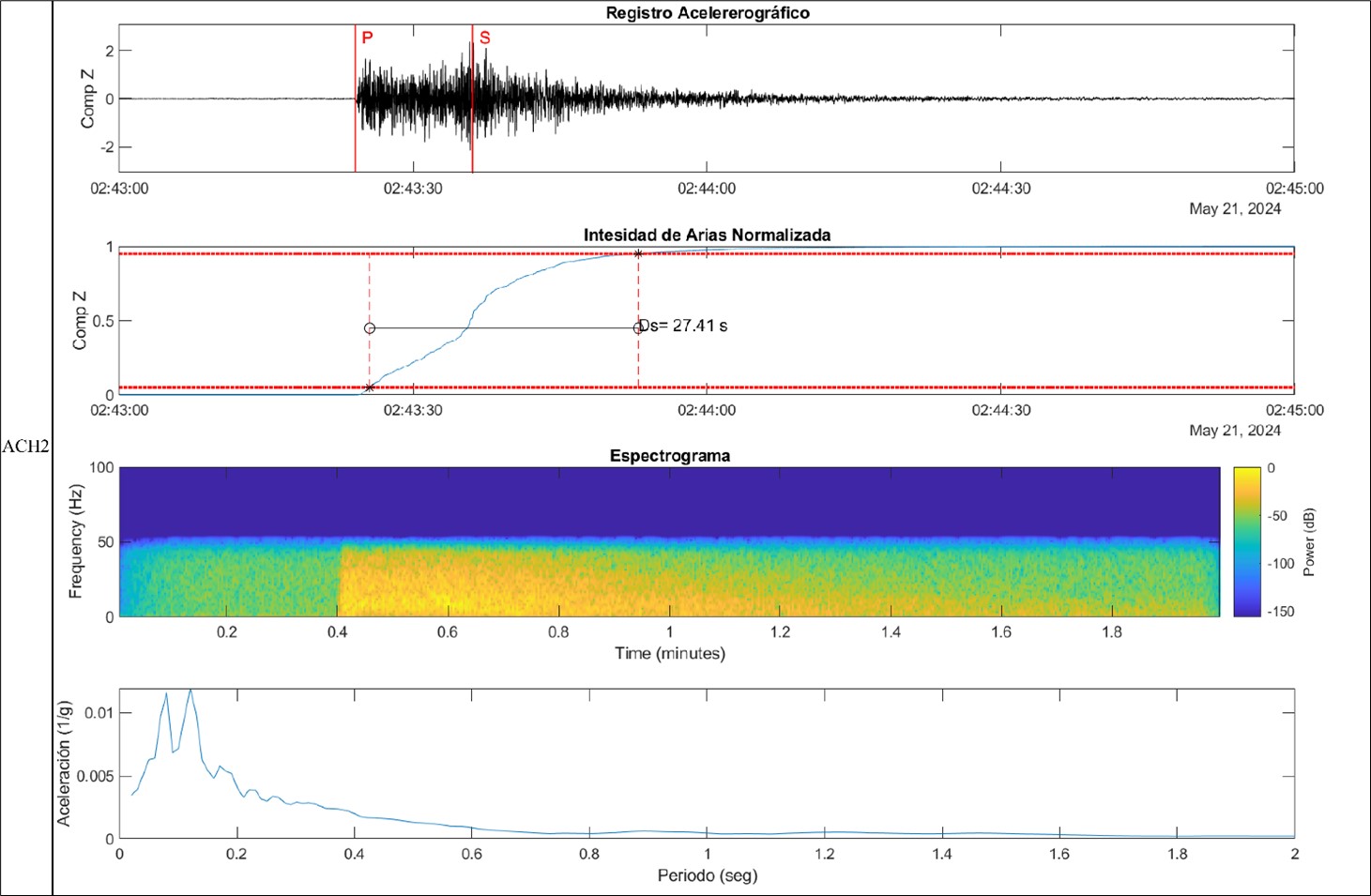Select the 'Intesidad de Arias Normalizada' title
This screenshot has width=1371, height=896.
point(707,235)
